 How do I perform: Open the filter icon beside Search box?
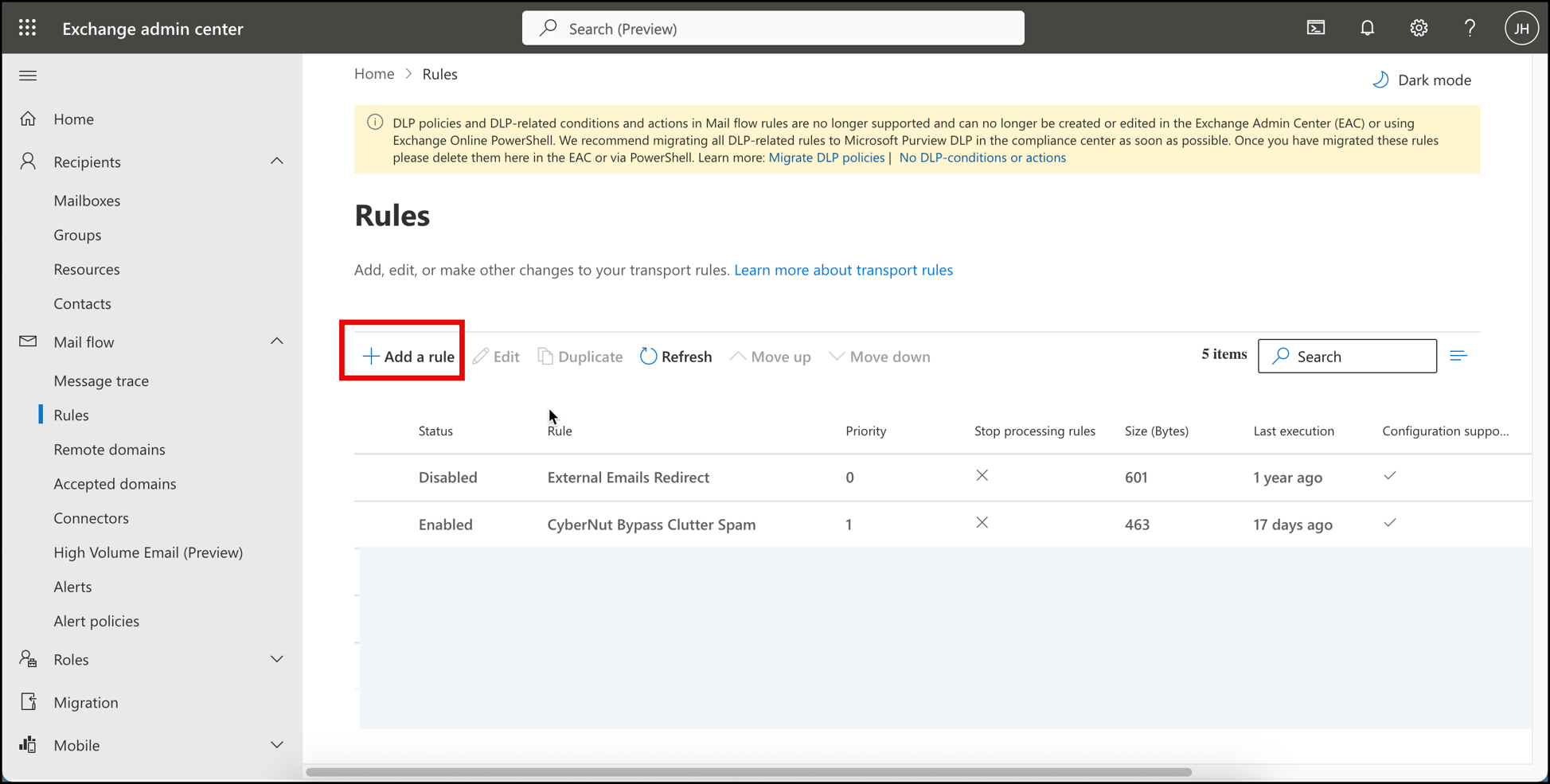(1459, 355)
